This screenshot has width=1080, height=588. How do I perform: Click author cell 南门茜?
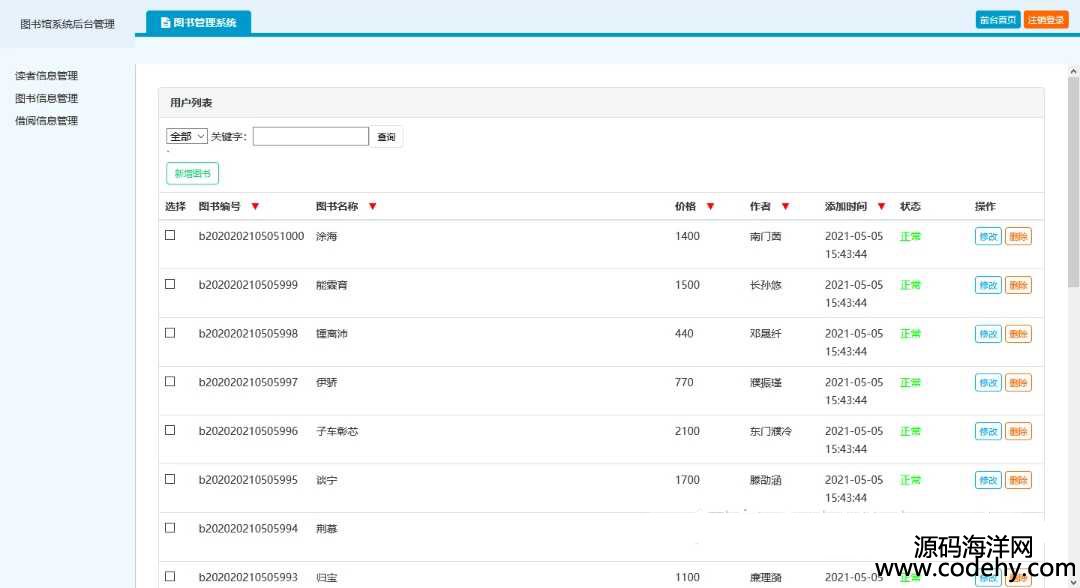click(765, 236)
